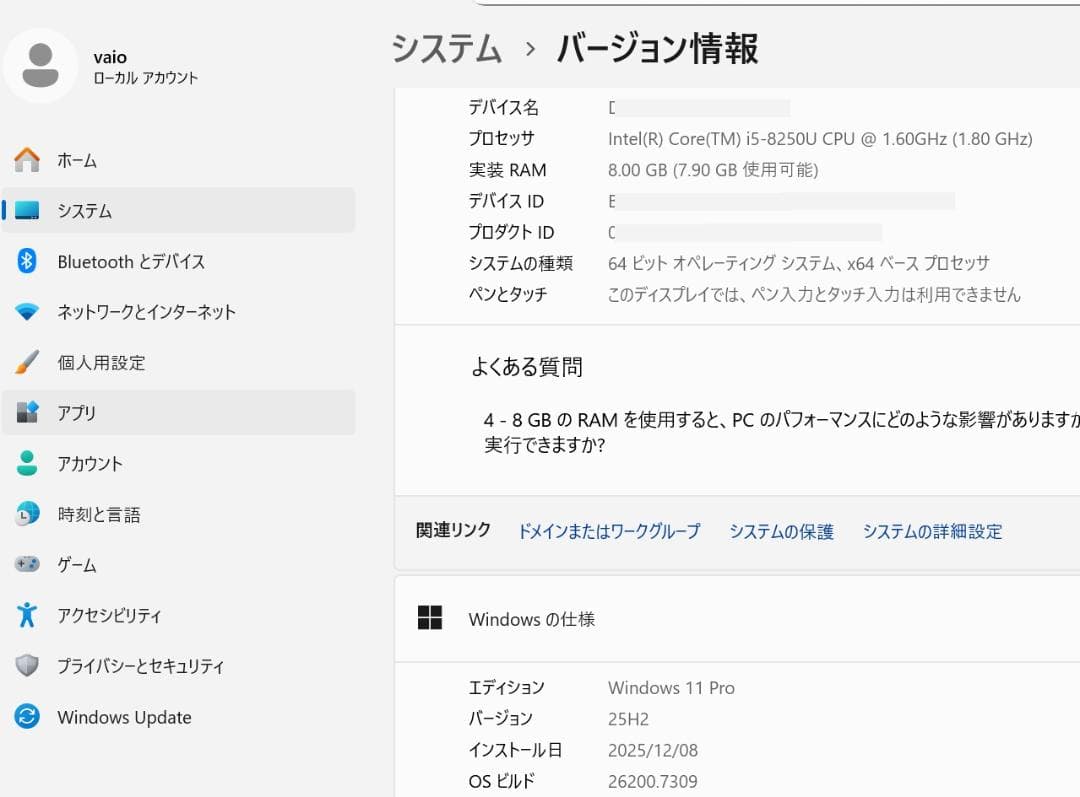Open プライバシーとセキュリティ shield icon
1080x797 pixels.
[x=24, y=666]
